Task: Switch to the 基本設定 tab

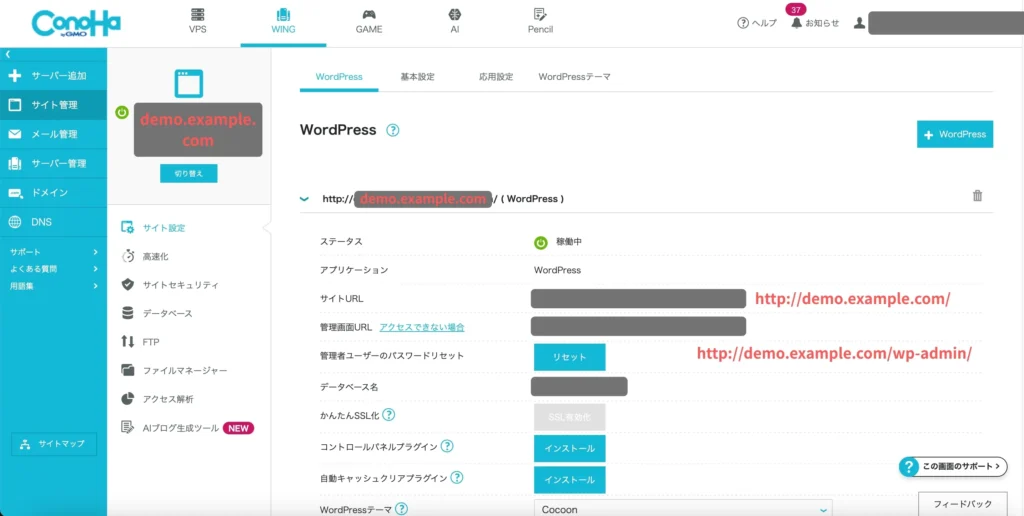Action: (417, 76)
